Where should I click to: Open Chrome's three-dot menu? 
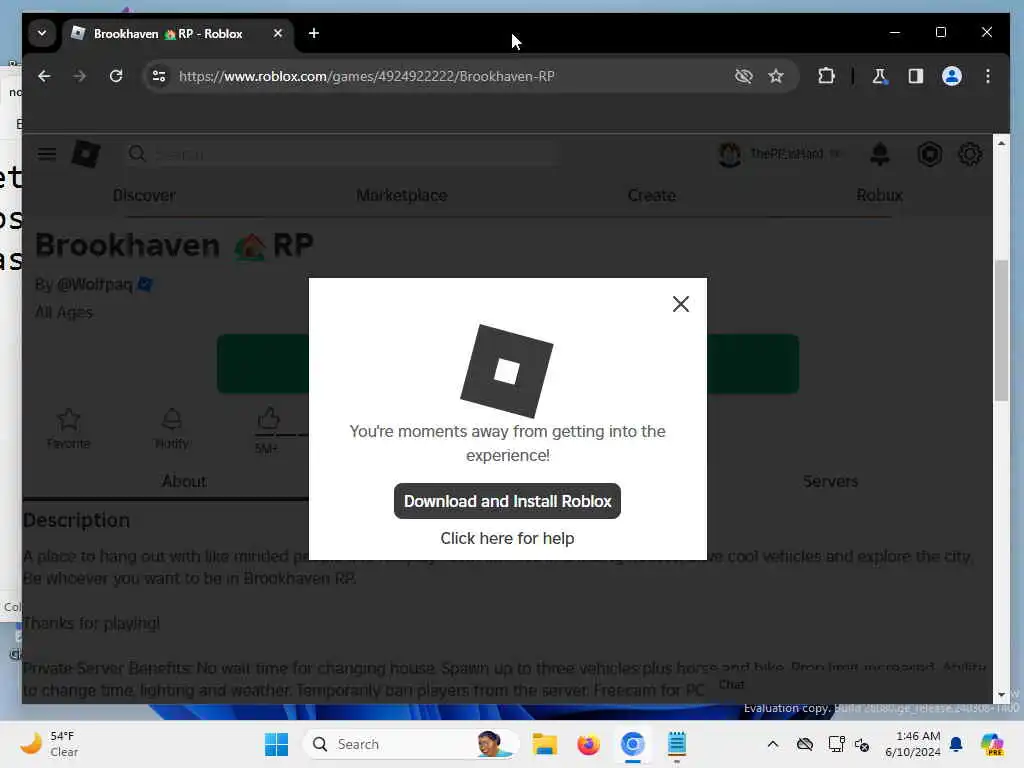[x=987, y=76]
